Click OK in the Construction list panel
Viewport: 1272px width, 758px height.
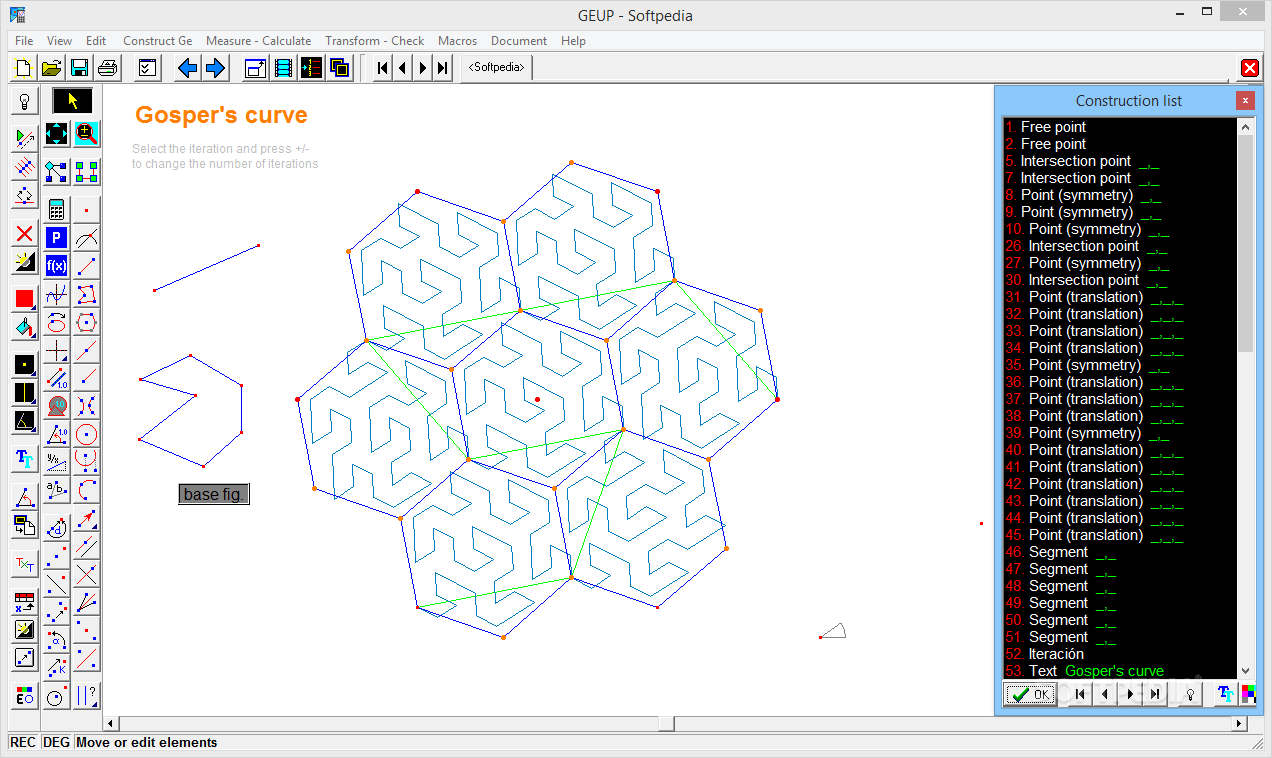tap(1030, 694)
